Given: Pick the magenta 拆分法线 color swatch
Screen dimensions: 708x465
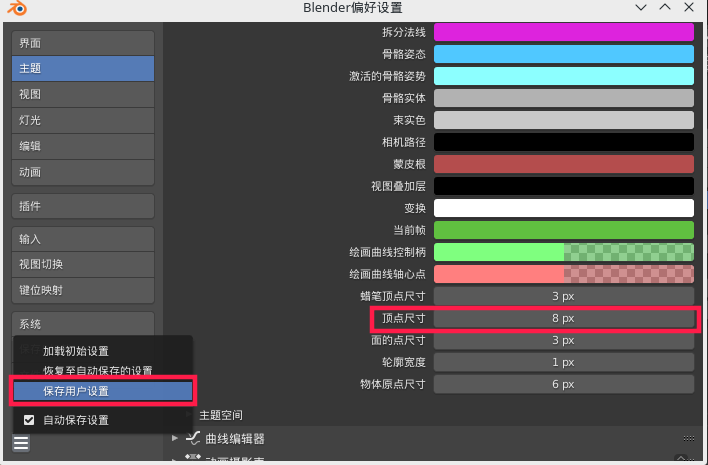Looking at the screenshot, I should [x=564, y=33].
